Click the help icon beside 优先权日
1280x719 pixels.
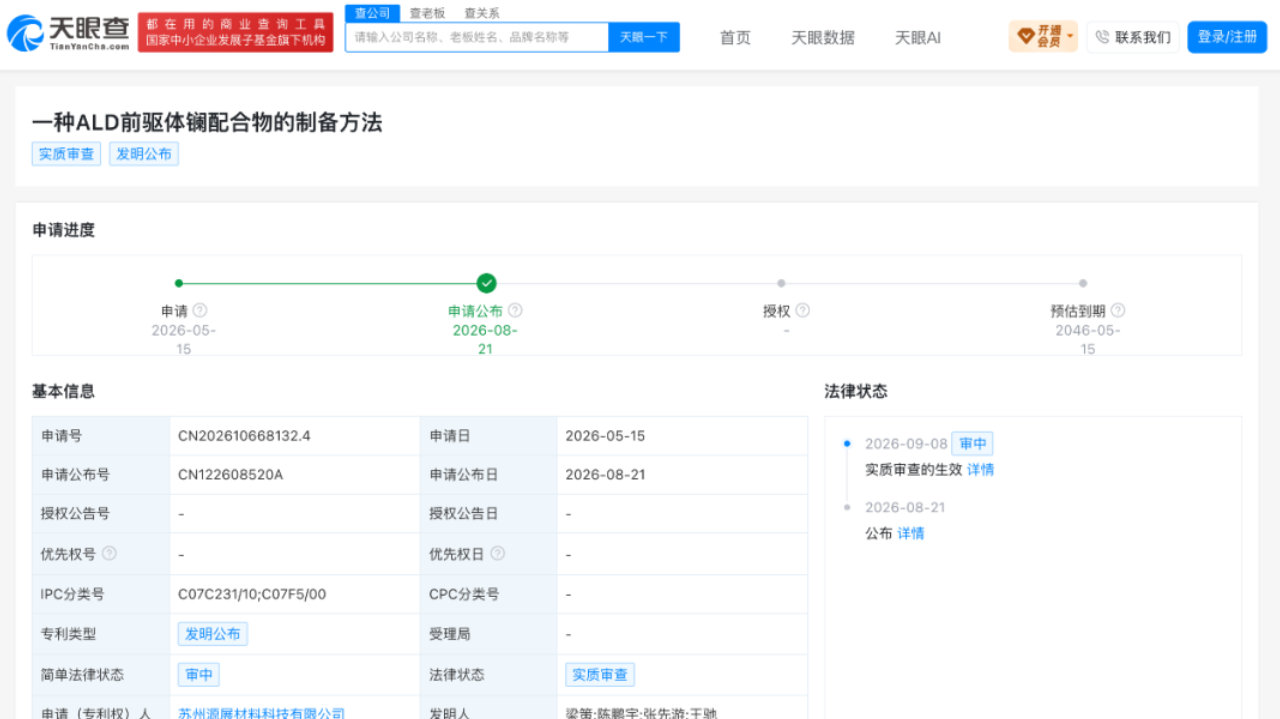[497, 553]
